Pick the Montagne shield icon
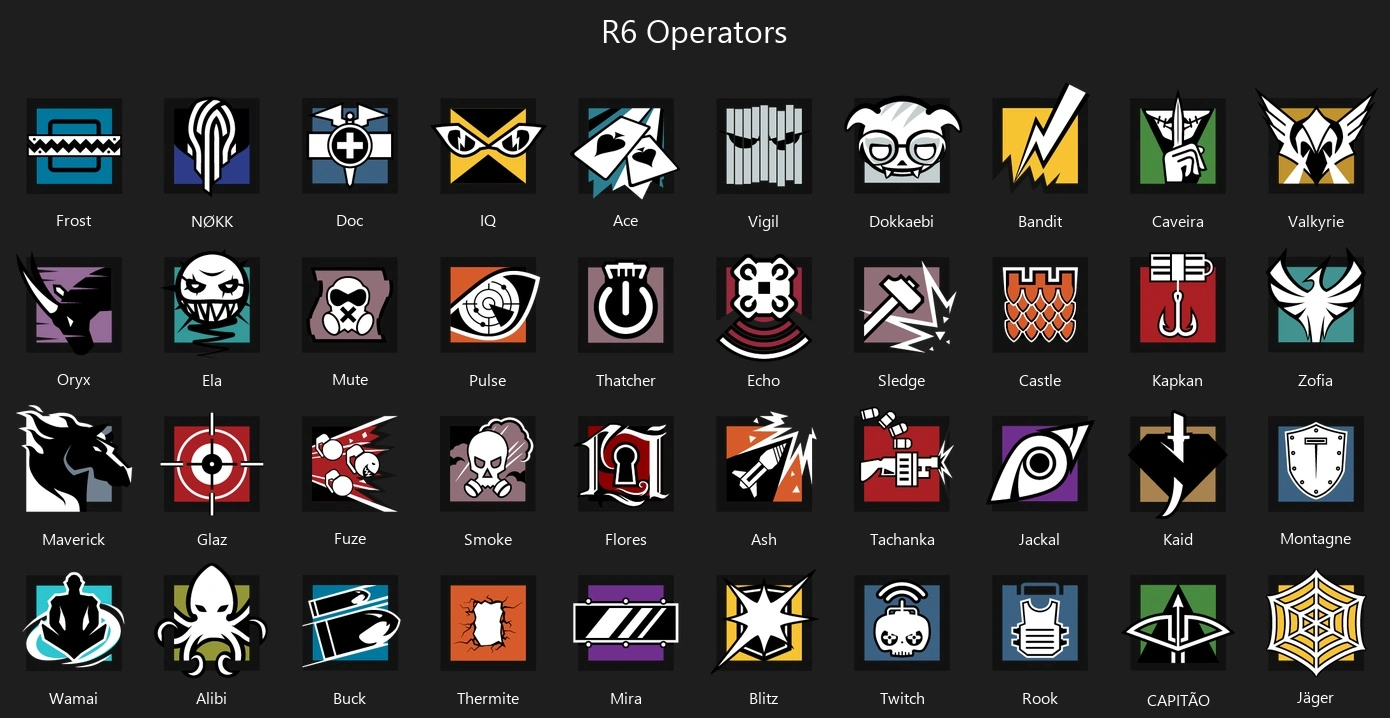 click(x=1316, y=464)
